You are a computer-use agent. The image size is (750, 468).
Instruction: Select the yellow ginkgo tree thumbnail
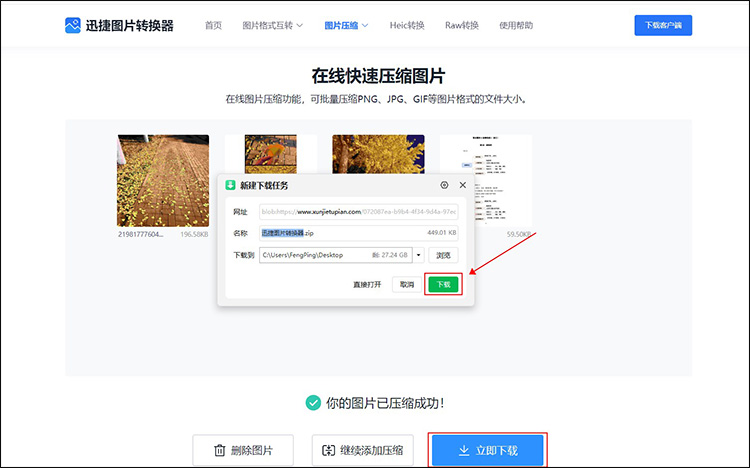378,154
